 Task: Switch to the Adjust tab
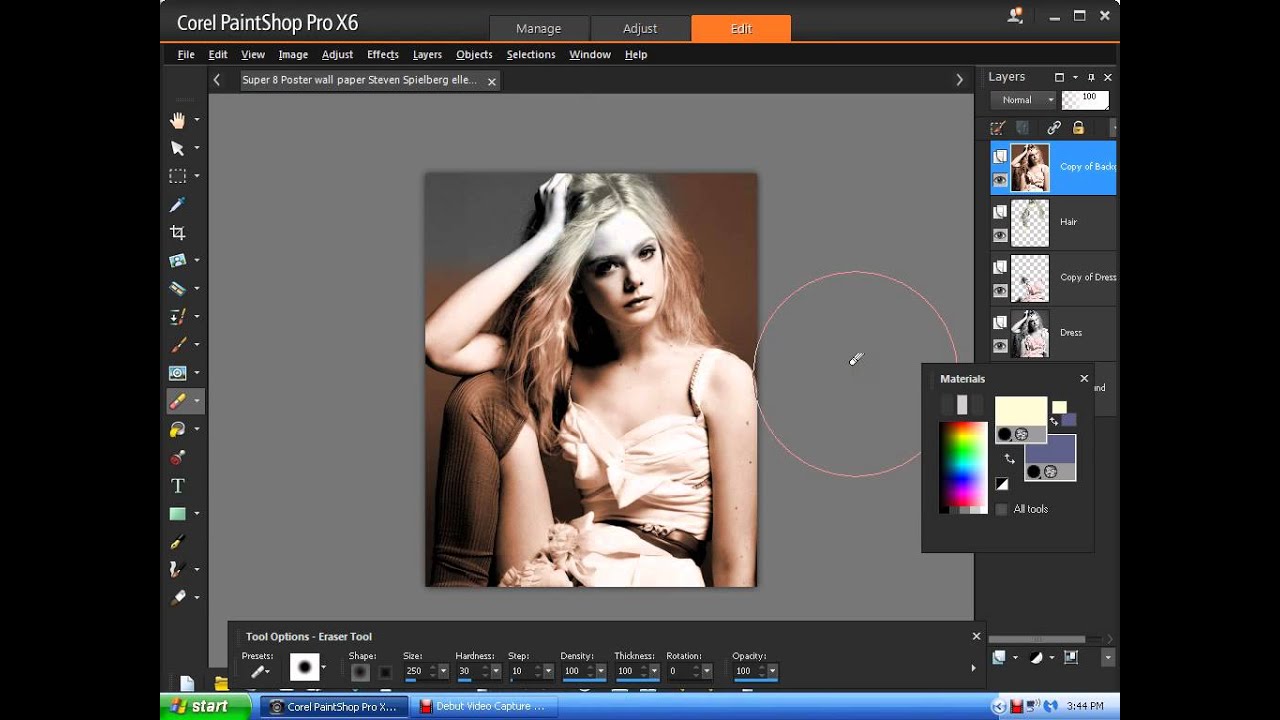(x=640, y=28)
